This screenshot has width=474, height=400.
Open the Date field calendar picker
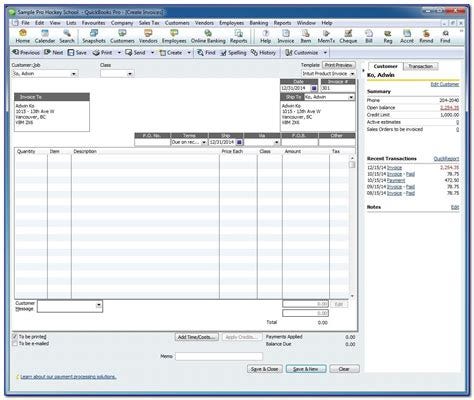coord(314,88)
